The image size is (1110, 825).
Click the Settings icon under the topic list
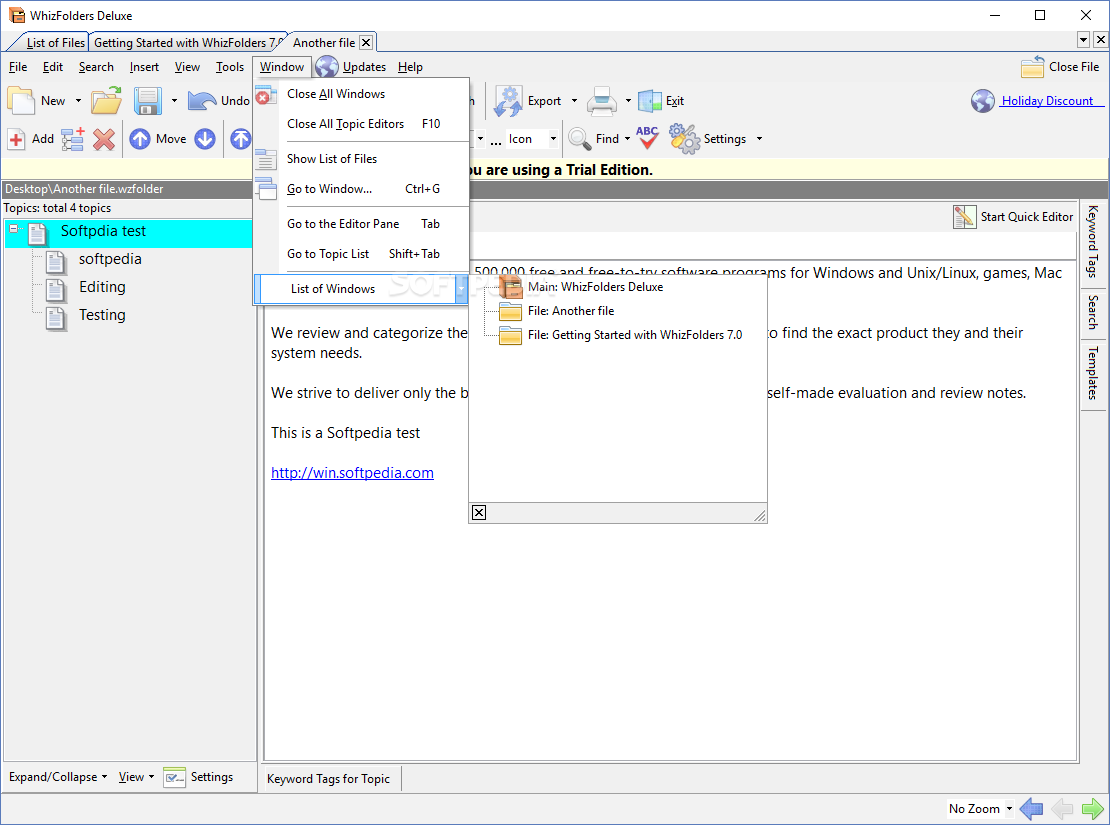(174, 777)
